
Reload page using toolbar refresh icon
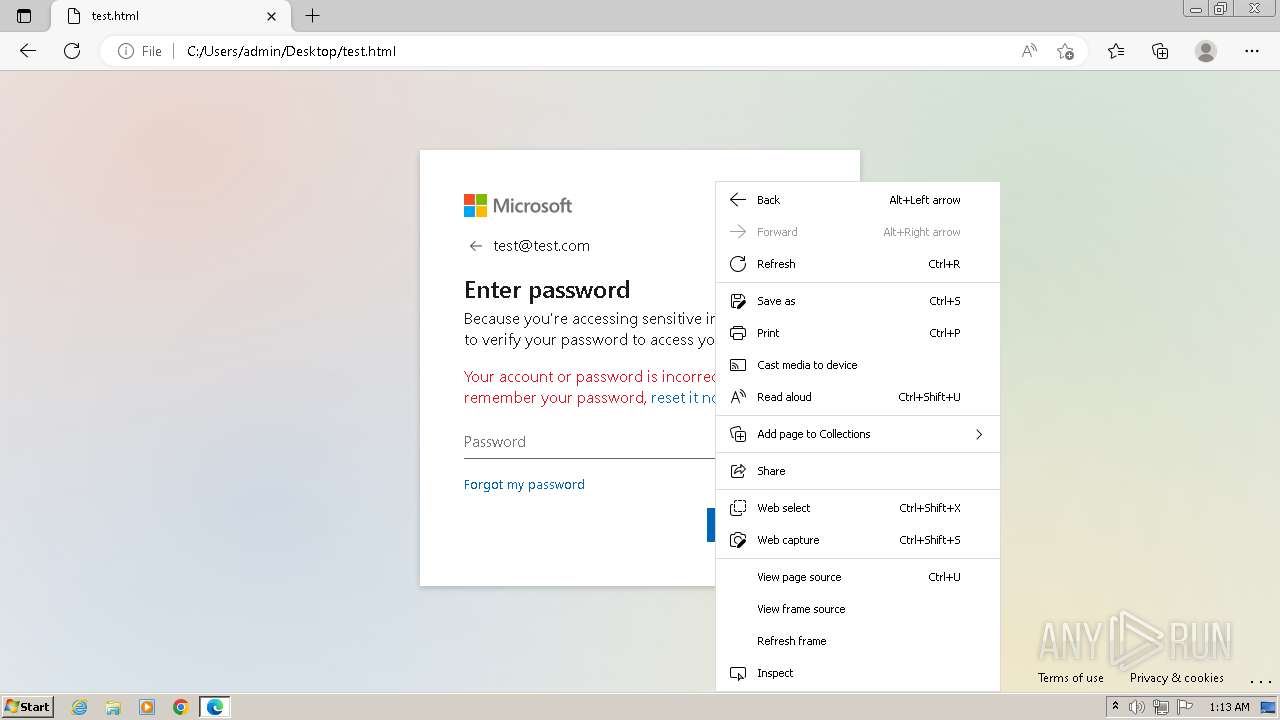coord(72,51)
